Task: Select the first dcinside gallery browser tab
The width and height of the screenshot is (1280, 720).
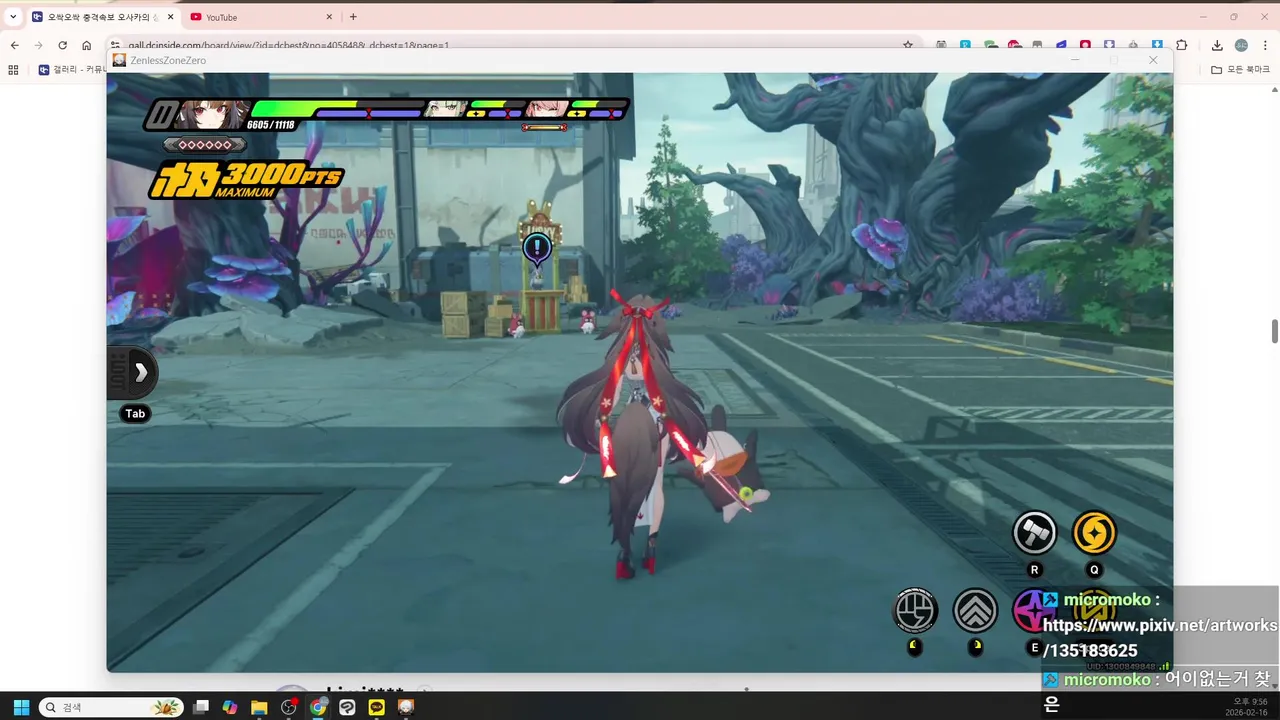Action: pyautogui.click(x=102, y=17)
